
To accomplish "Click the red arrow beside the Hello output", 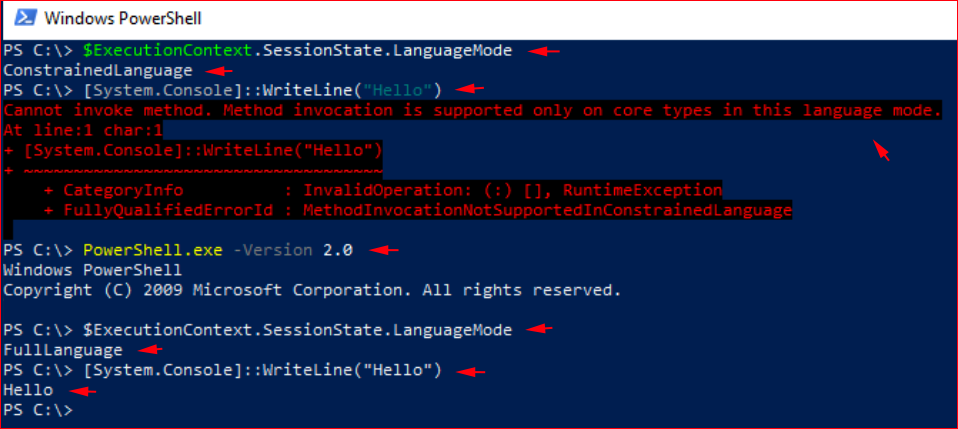I will pos(82,391).
